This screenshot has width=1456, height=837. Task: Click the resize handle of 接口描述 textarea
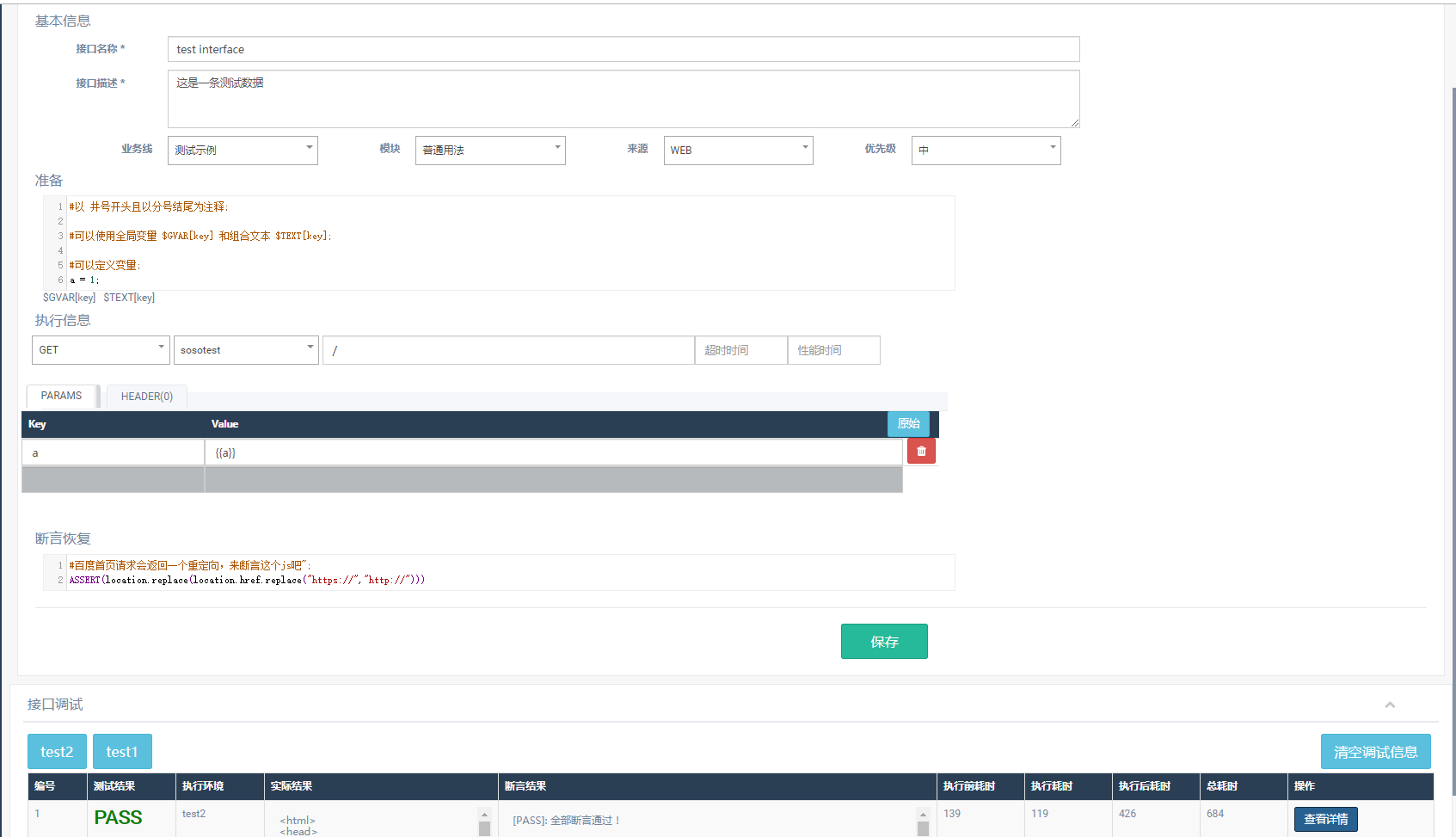(1075, 123)
